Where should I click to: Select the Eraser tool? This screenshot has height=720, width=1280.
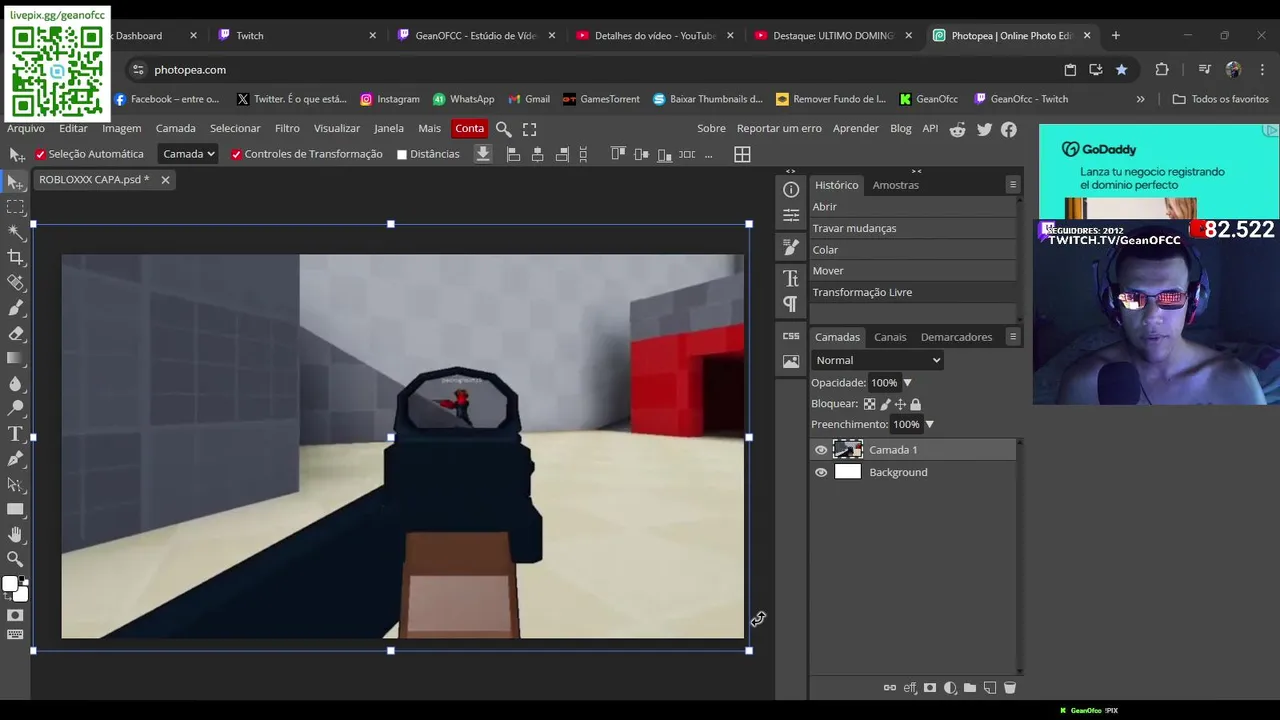click(15, 333)
